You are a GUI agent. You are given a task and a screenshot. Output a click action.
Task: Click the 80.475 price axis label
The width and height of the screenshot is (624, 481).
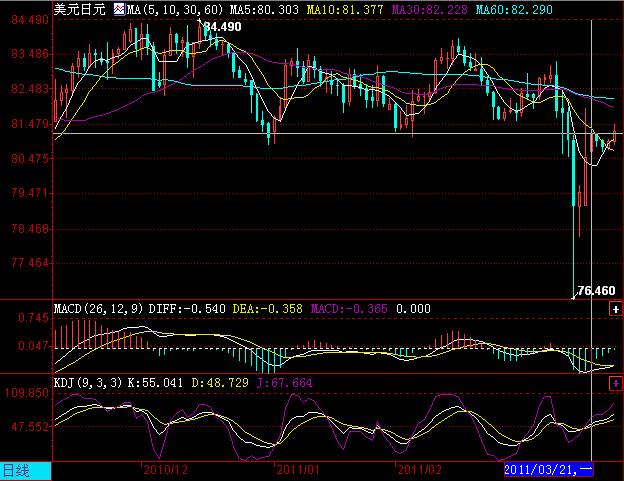click(x=30, y=159)
